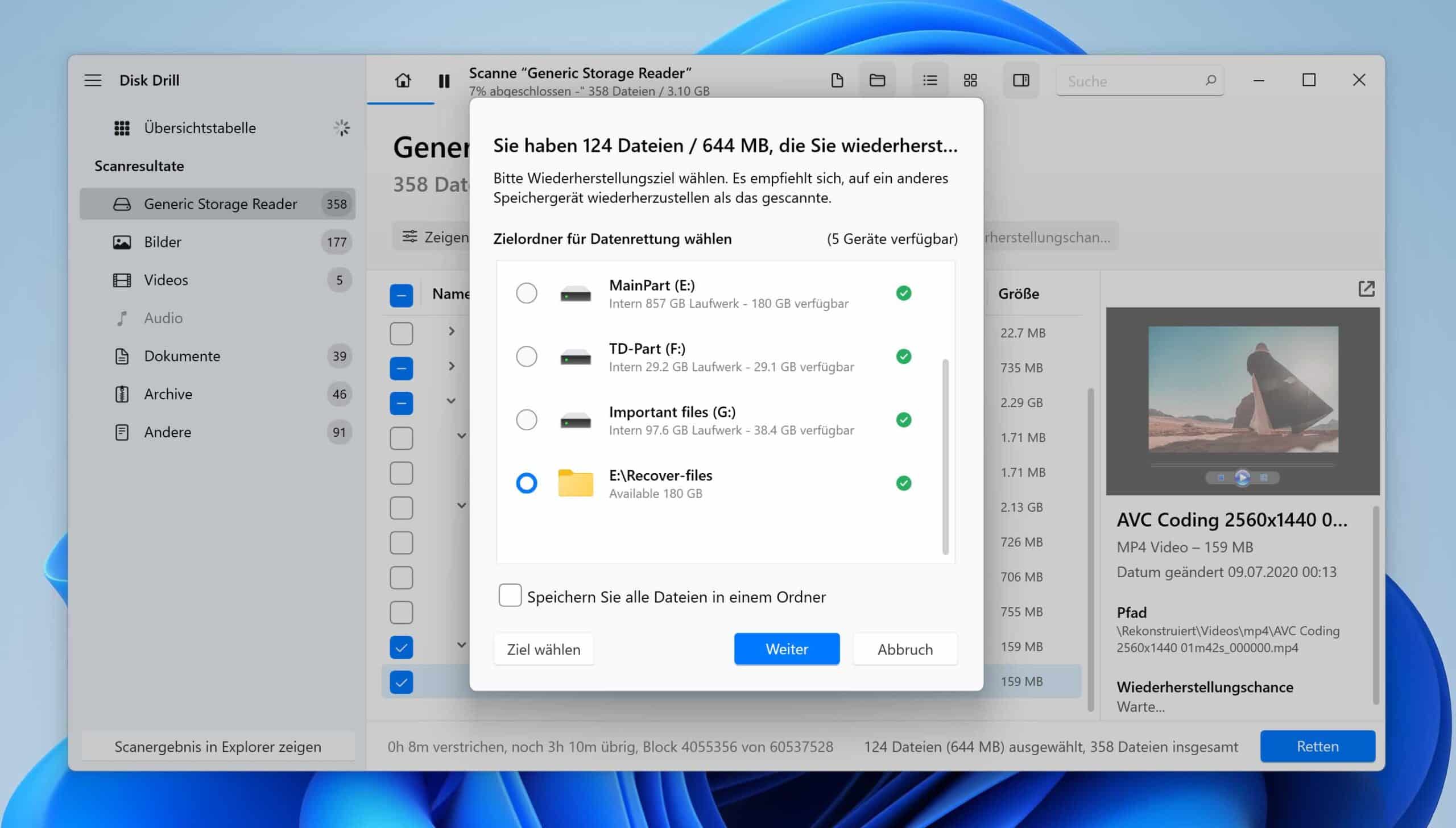
Task: Sort by the Größe column header
Action: pos(1019,294)
